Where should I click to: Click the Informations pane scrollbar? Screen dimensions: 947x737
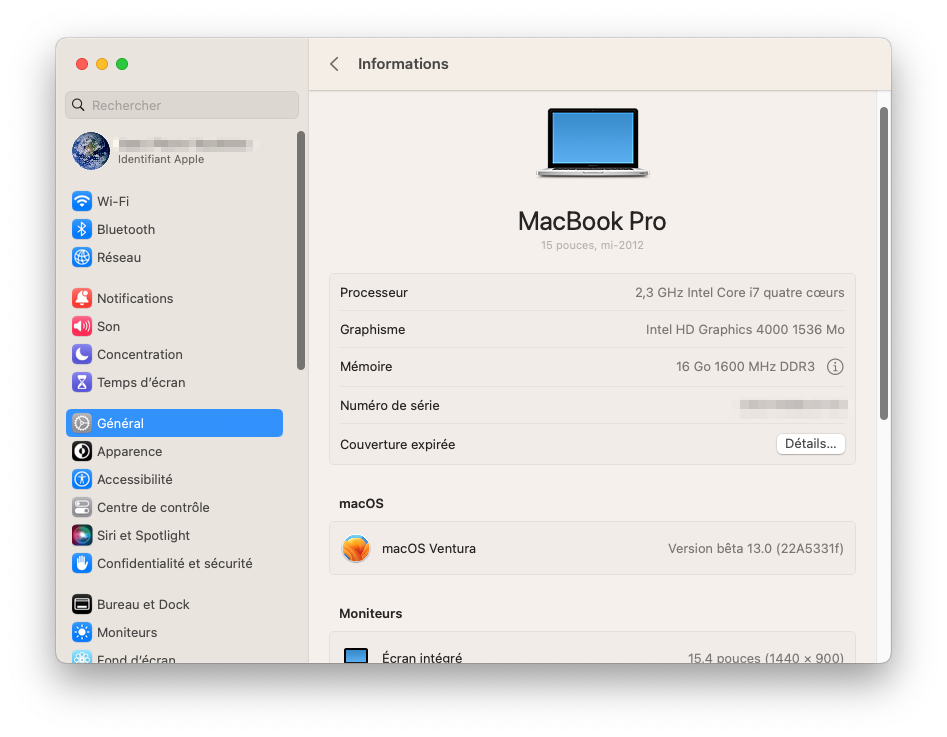(x=884, y=263)
